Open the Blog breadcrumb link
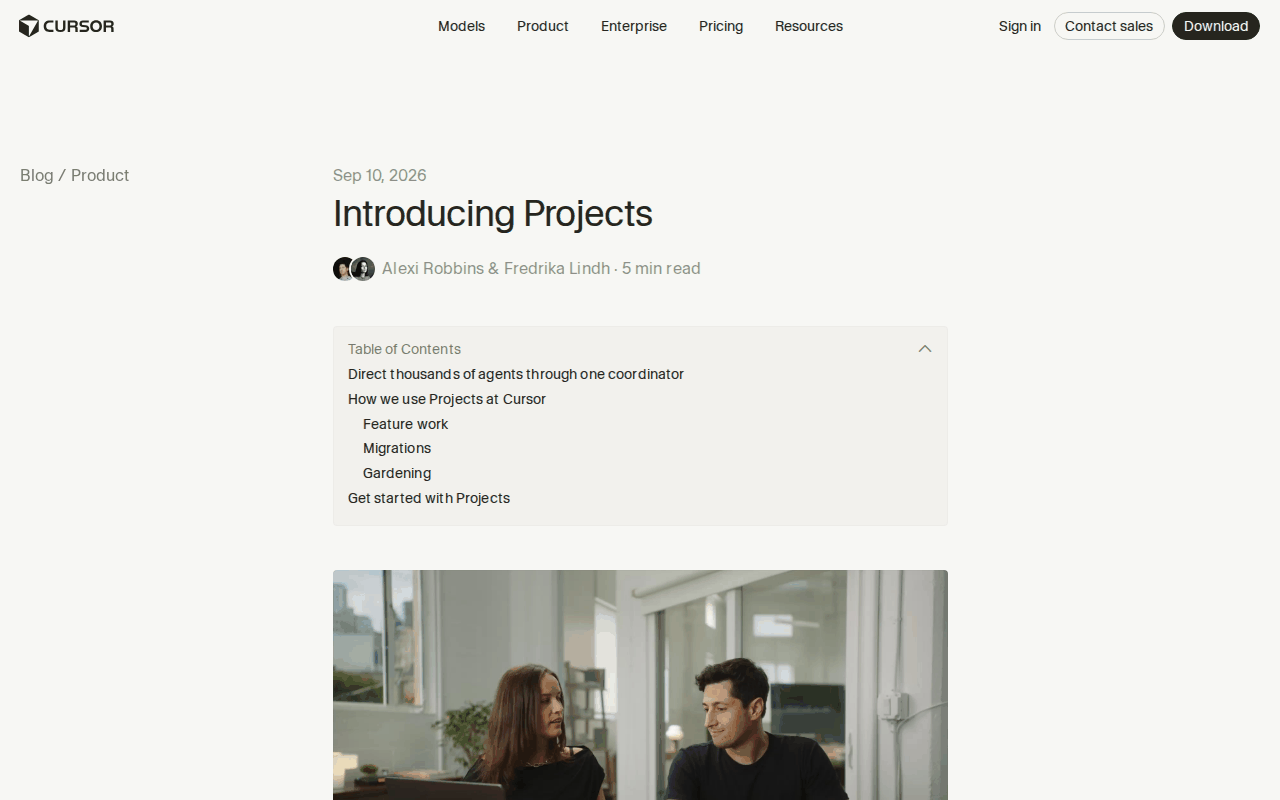This screenshot has width=1280, height=800. click(x=36, y=175)
